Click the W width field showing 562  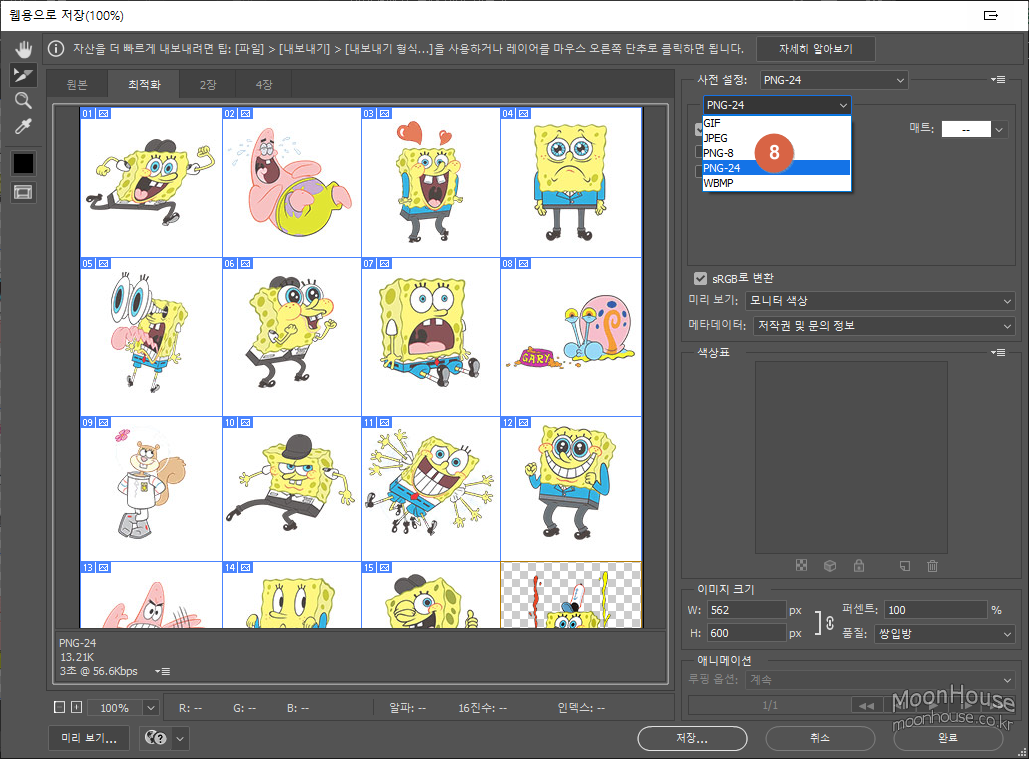pos(746,610)
